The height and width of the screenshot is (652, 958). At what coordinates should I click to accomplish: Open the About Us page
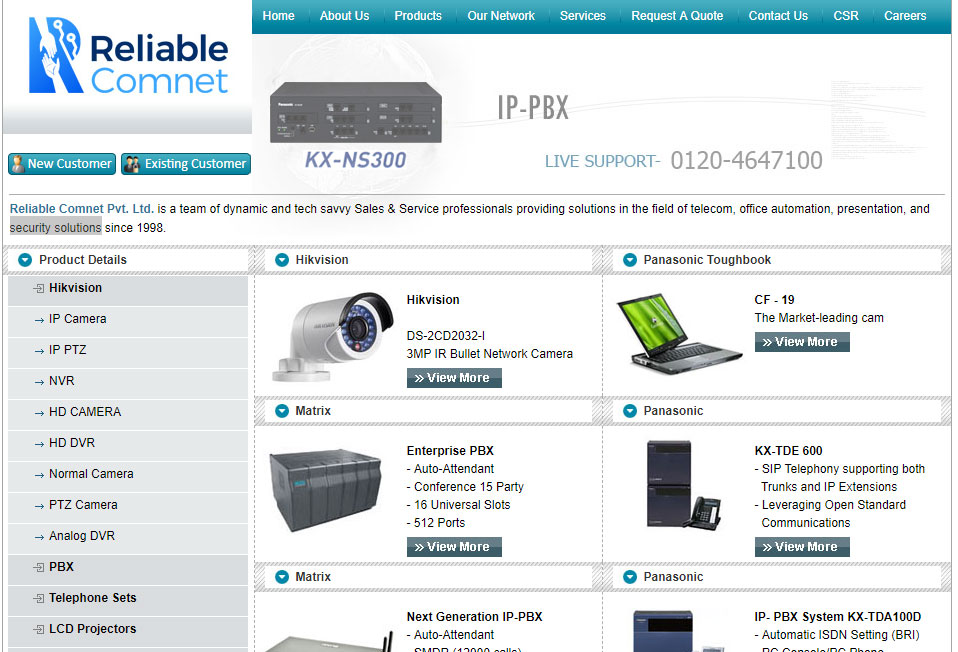tap(345, 16)
